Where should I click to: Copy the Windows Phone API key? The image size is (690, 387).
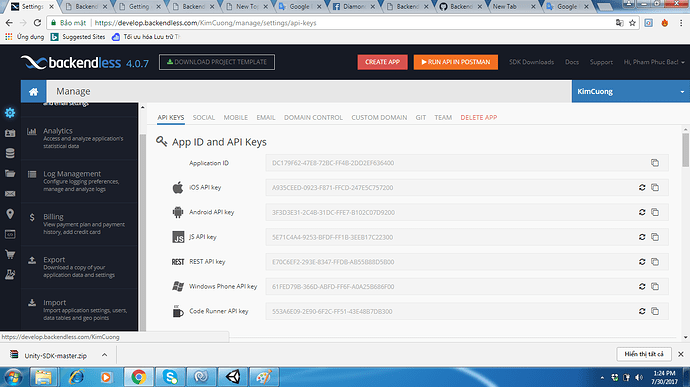coord(655,286)
